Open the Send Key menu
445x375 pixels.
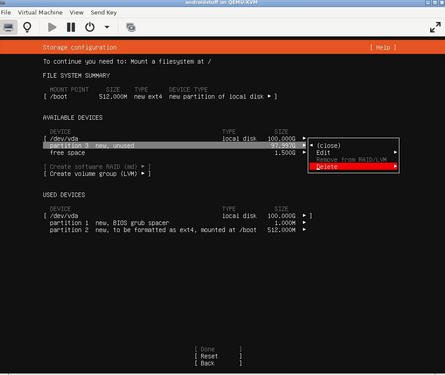coord(104,12)
